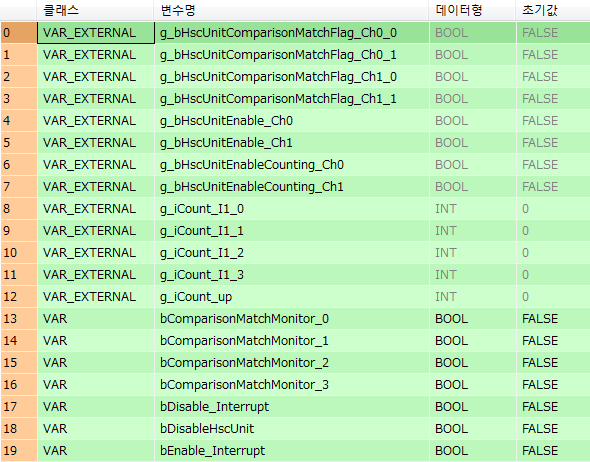Select row number 8 header

point(19,208)
